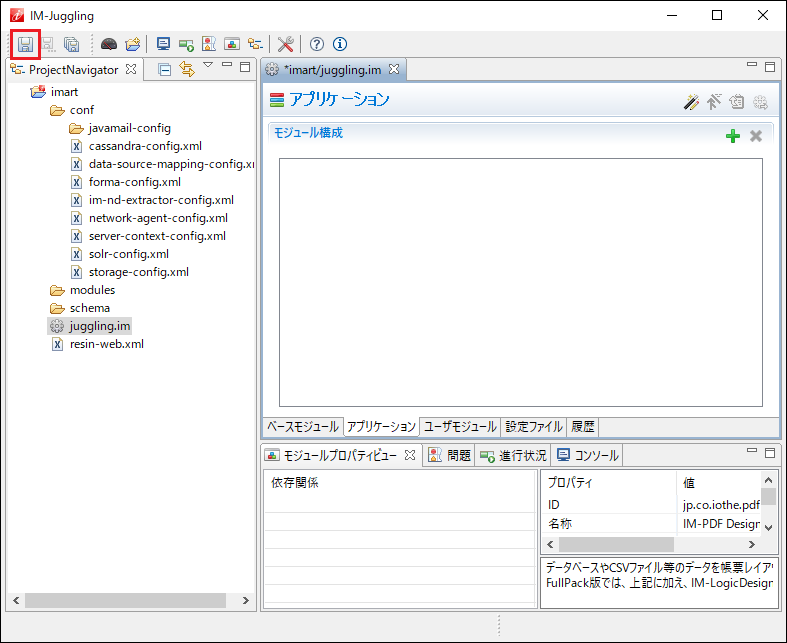The image size is (787, 643).
Task: Click the question mark help icon
Action: (317, 44)
